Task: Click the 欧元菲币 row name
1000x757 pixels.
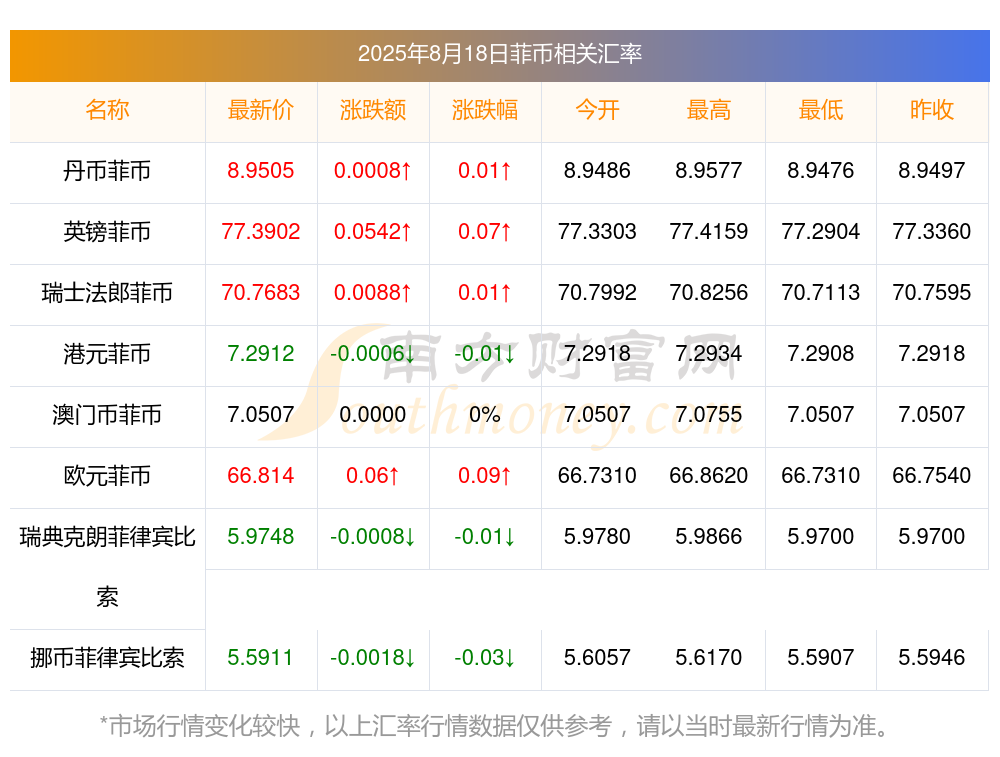Action: [x=107, y=476]
